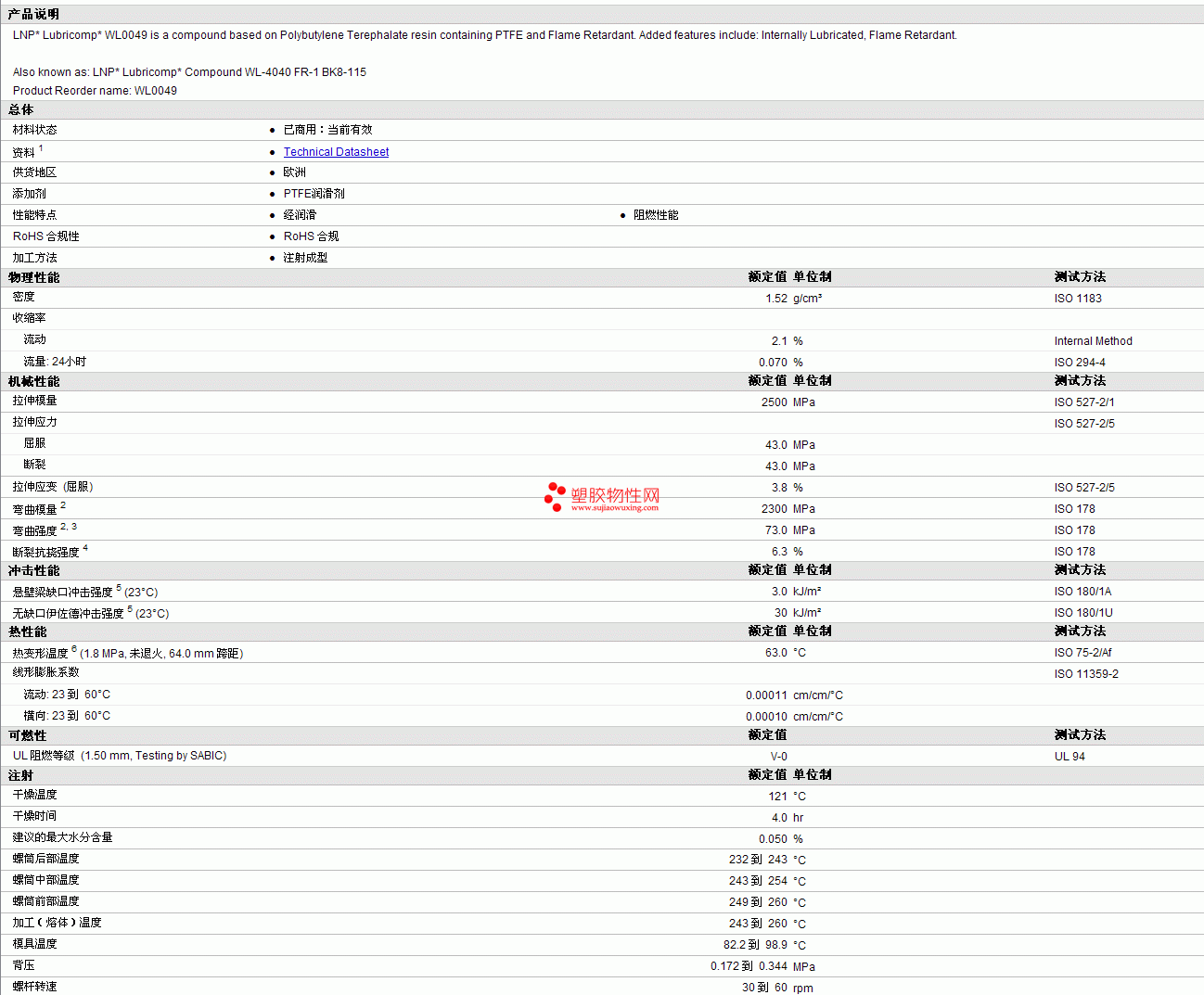Click the 阻燃性能 feature entry
The image size is (1204, 995).
pyautogui.click(x=656, y=215)
